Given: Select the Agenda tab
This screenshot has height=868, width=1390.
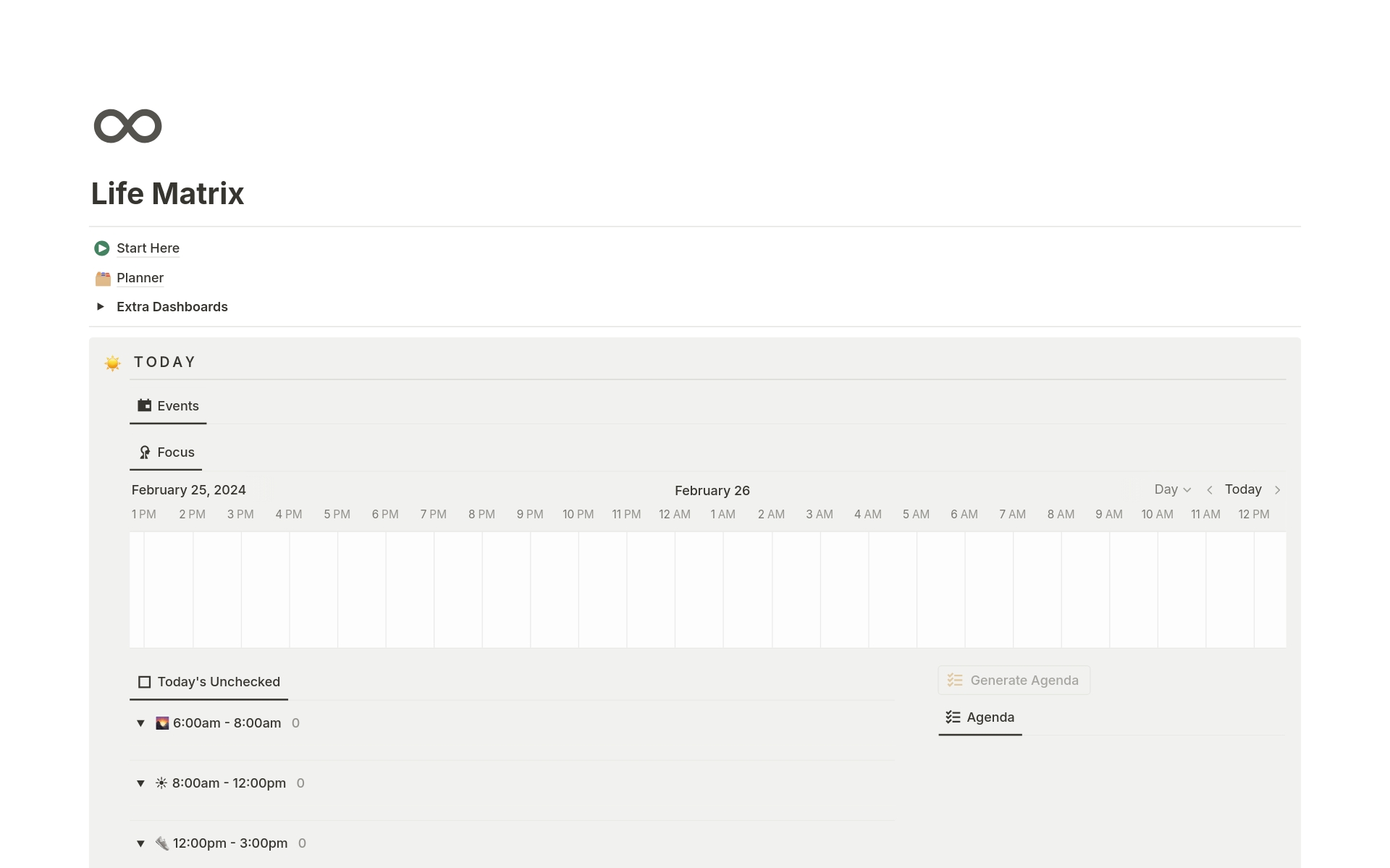Looking at the screenshot, I should (x=980, y=717).
